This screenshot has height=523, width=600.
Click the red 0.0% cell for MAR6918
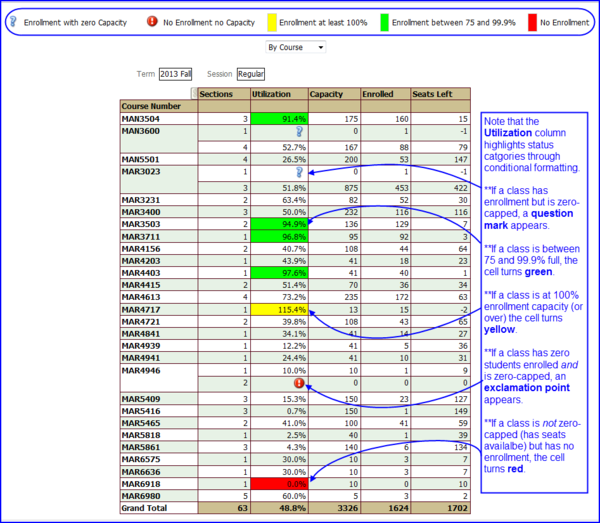(279, 484)
